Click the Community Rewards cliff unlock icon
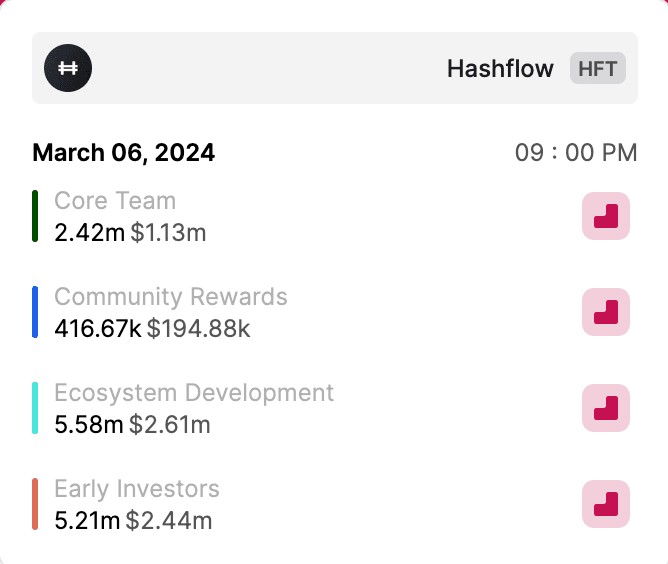Image resolution: width=668 pixels, height=564 pixels. [606, 312]
